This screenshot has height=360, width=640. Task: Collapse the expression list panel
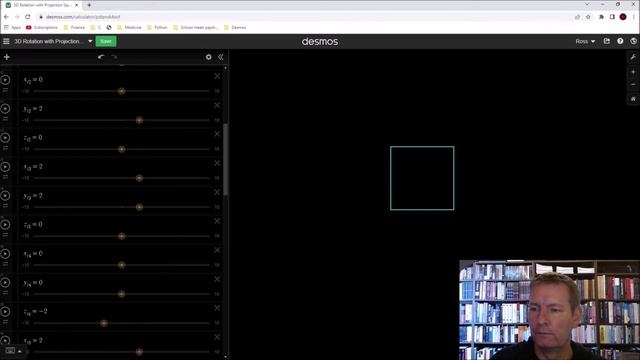(x=221, y=57)
